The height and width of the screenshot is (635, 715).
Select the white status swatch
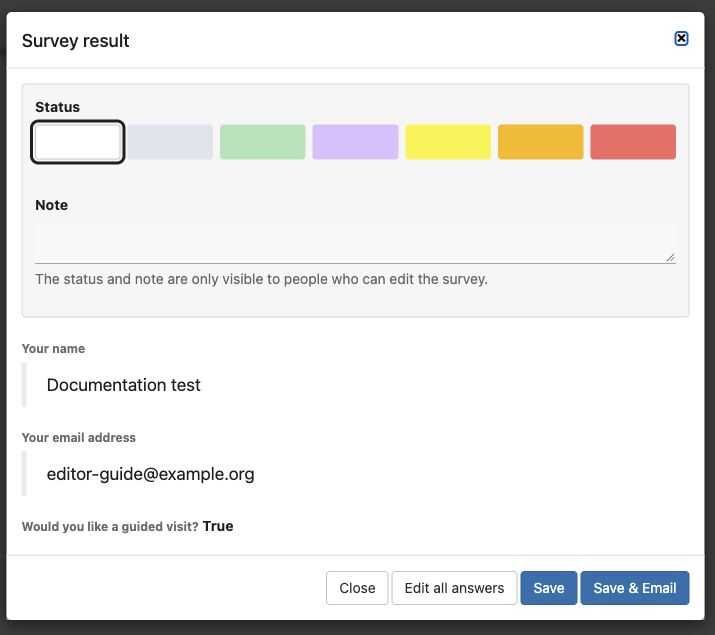pos(78,142)
